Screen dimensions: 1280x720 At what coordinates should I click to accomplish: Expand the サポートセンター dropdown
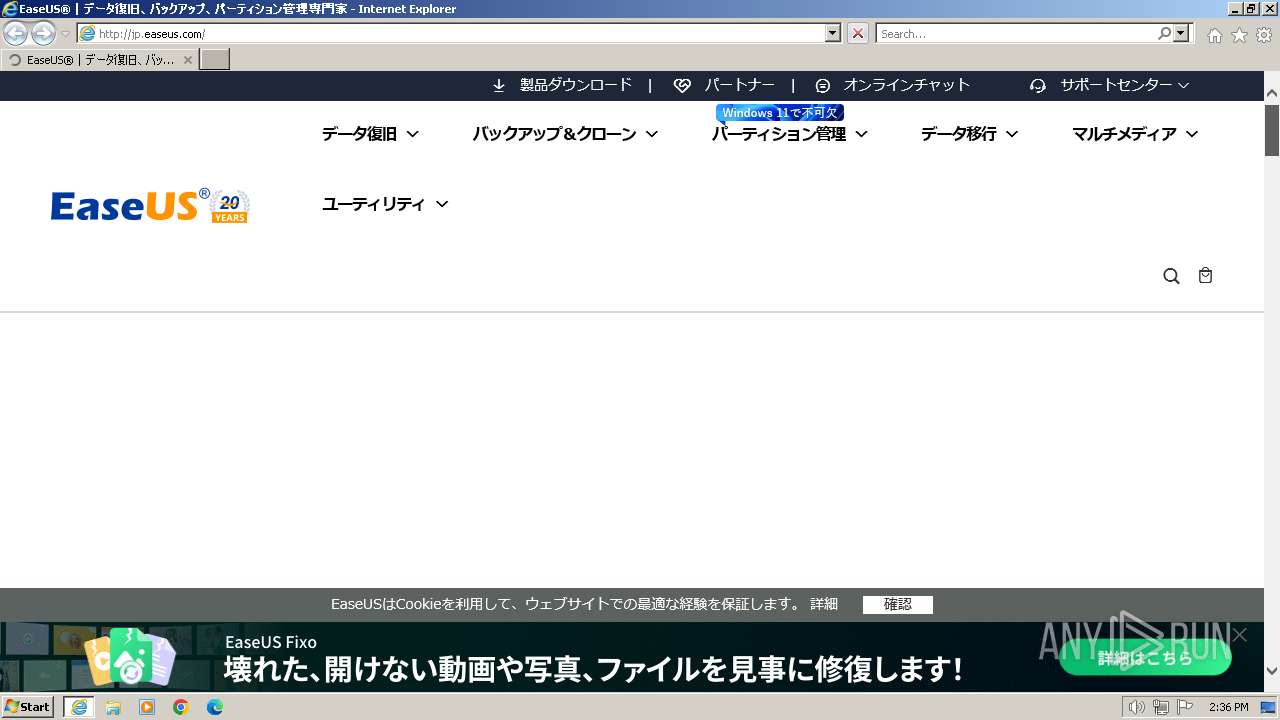pos(1124,85)
